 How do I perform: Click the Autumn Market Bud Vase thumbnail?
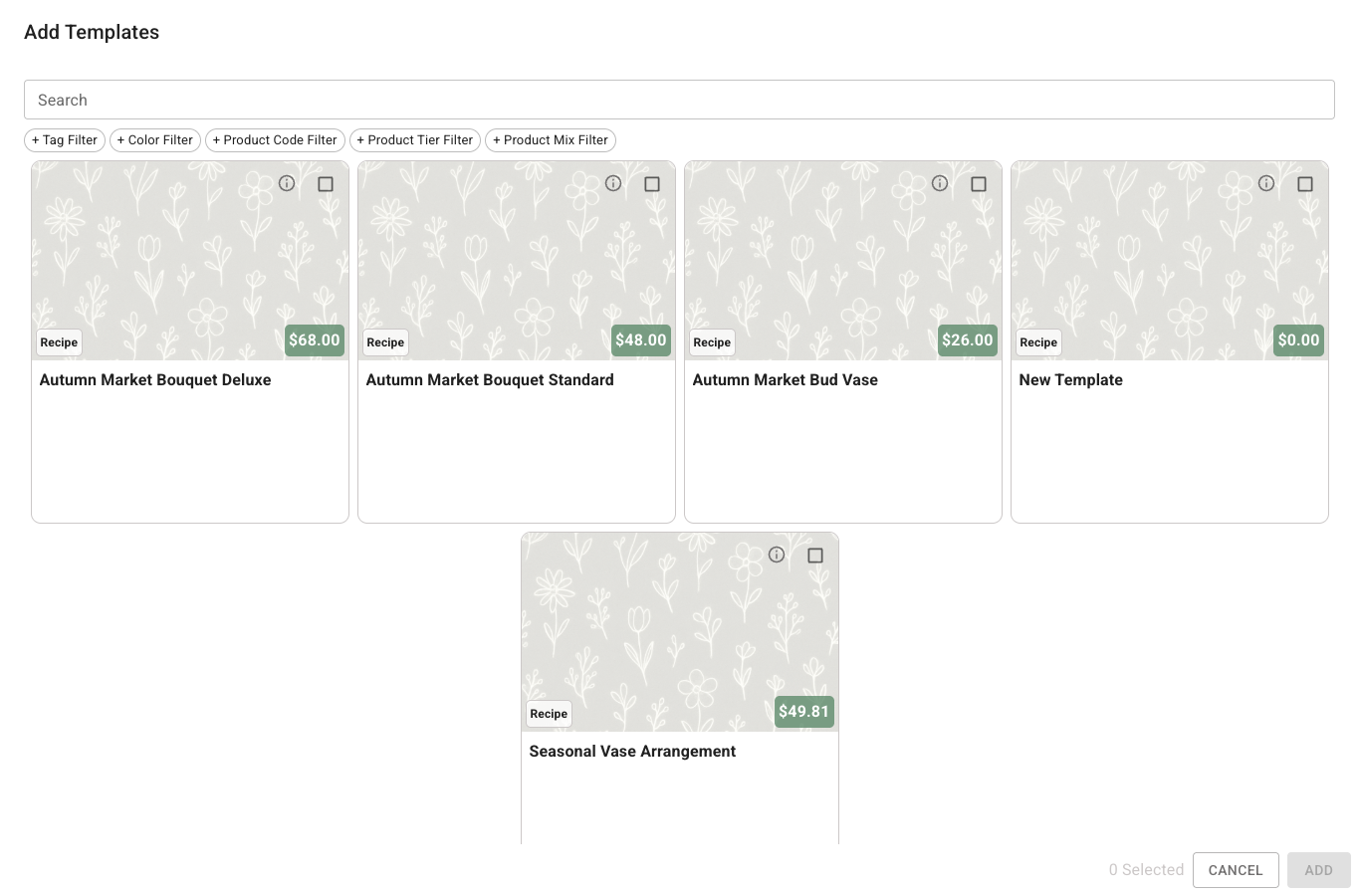point(843,261)
